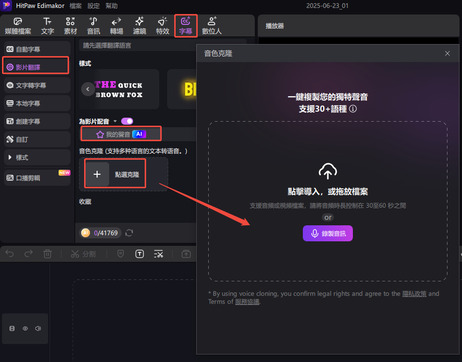Open the 隱私政策 privacy policy link
This screenshot has height=362, width=462.
pyautogui.click(x=414, y=294)
